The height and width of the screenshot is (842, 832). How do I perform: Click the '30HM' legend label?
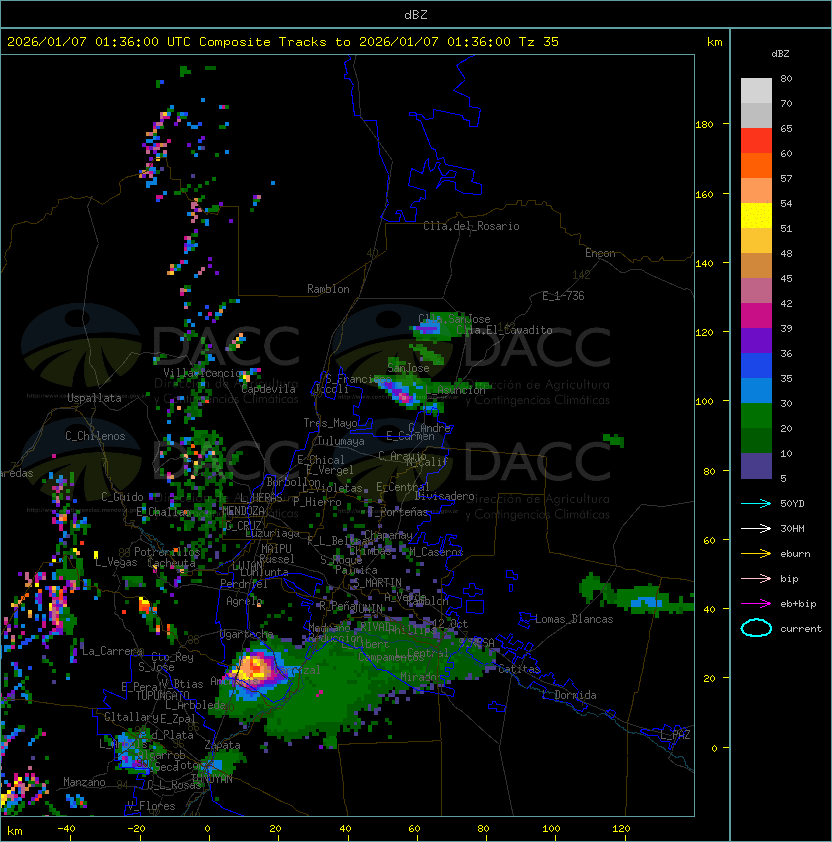click(x=792, y=528)
